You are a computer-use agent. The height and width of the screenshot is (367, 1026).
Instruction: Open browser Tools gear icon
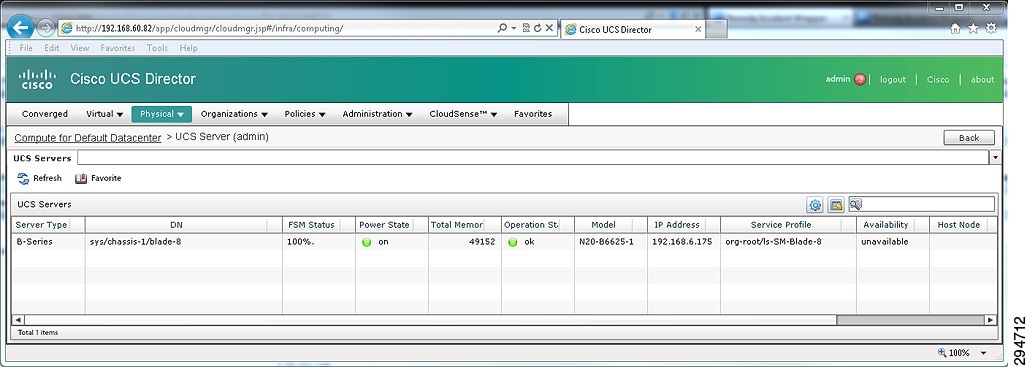991,28
